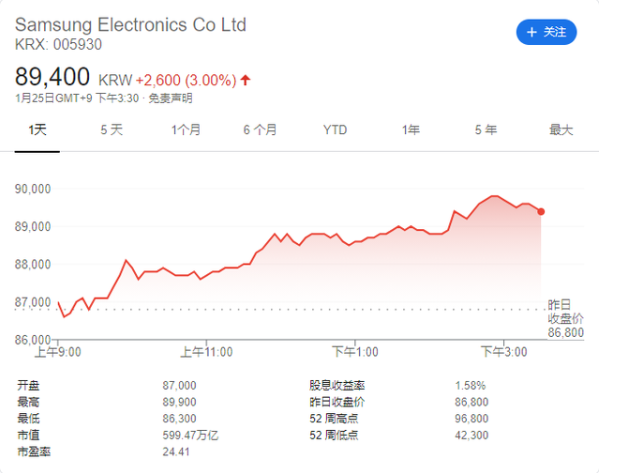View the 5年 chart range
Screen dimensions: 617x473
pyautogui.click(x=485, y=130)
